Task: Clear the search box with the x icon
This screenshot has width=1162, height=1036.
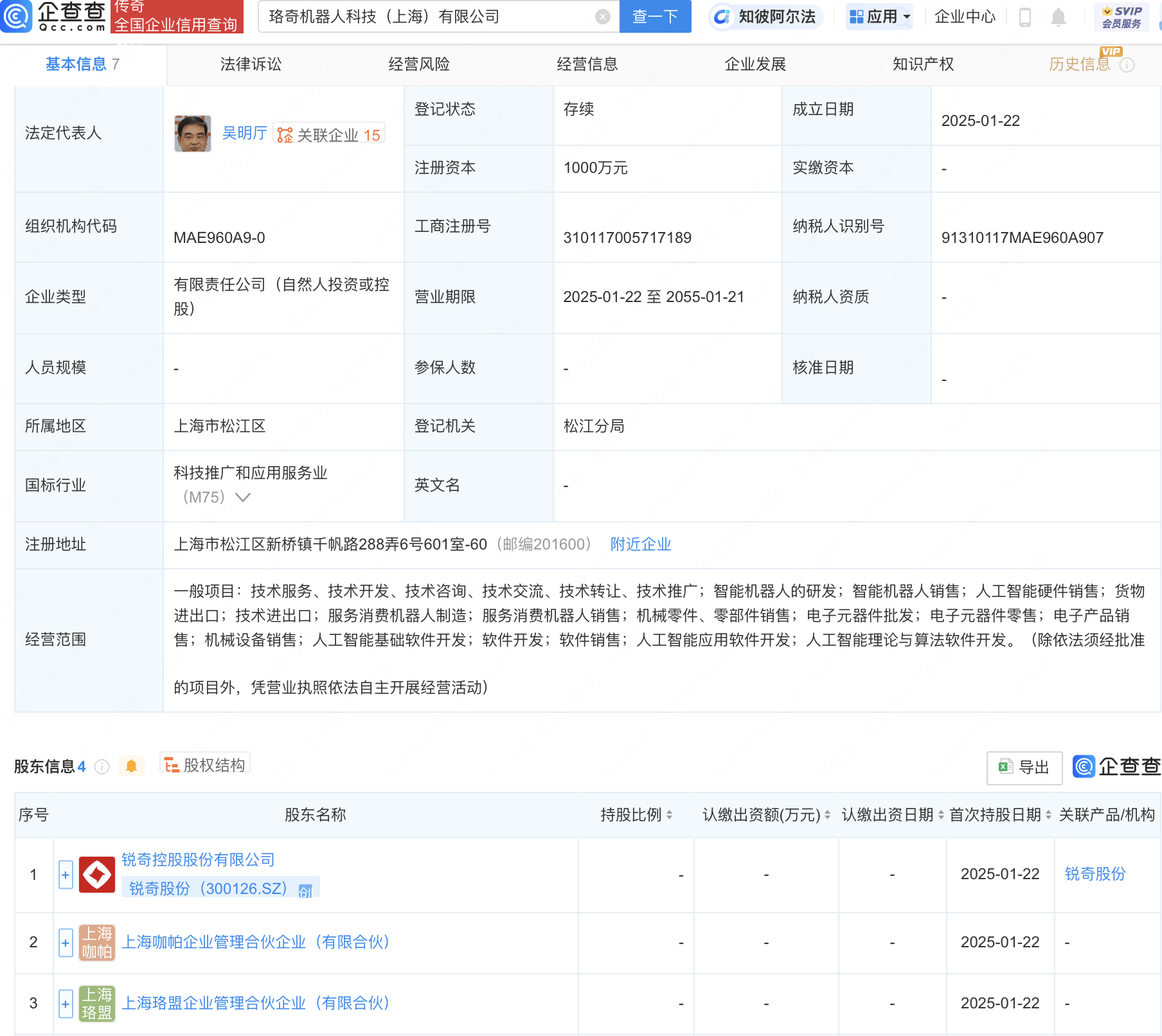Action: coord(602,17)
